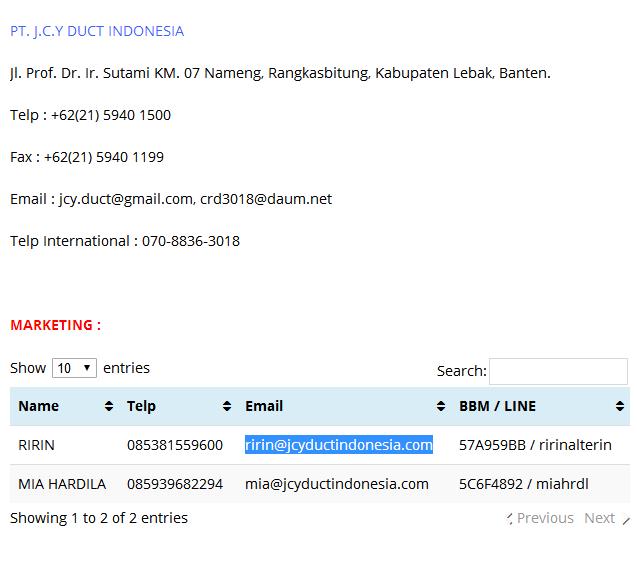Click the 5C6F4892 / miahrdl cell
The height and width of the screenshot is (570, 637).
pos(523,484)
